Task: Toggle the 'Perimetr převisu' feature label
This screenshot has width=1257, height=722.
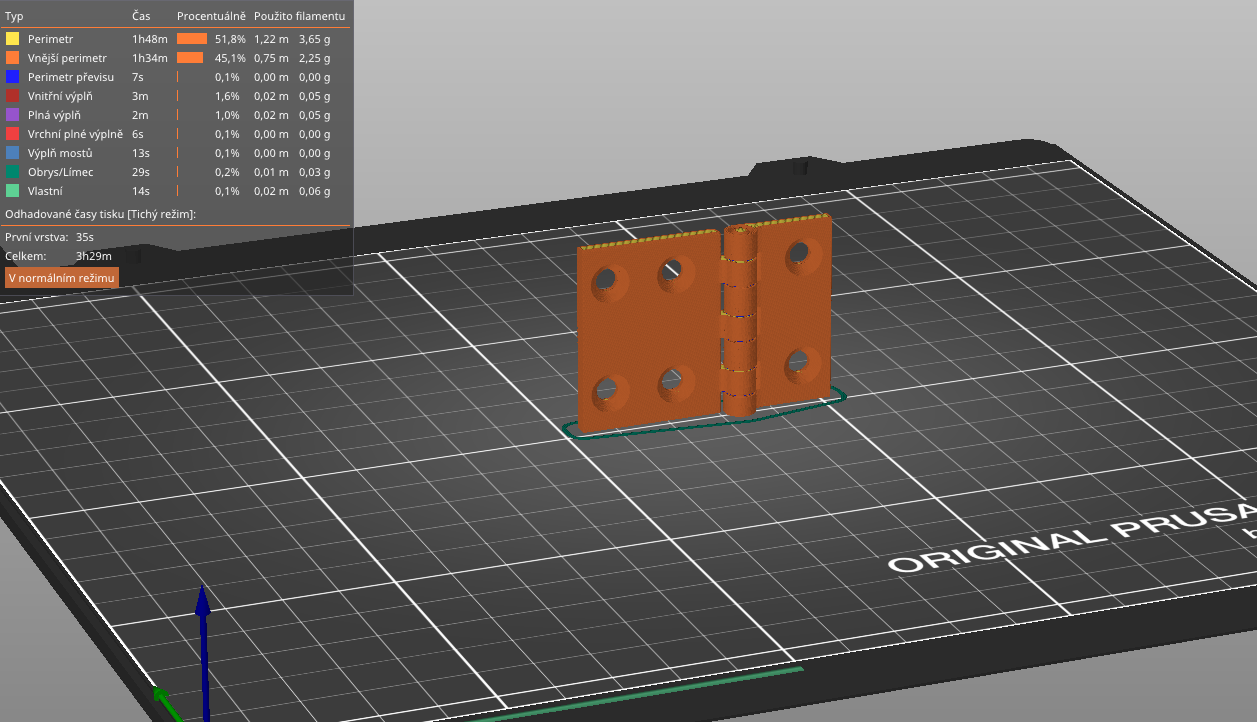Action: point(70,76)
